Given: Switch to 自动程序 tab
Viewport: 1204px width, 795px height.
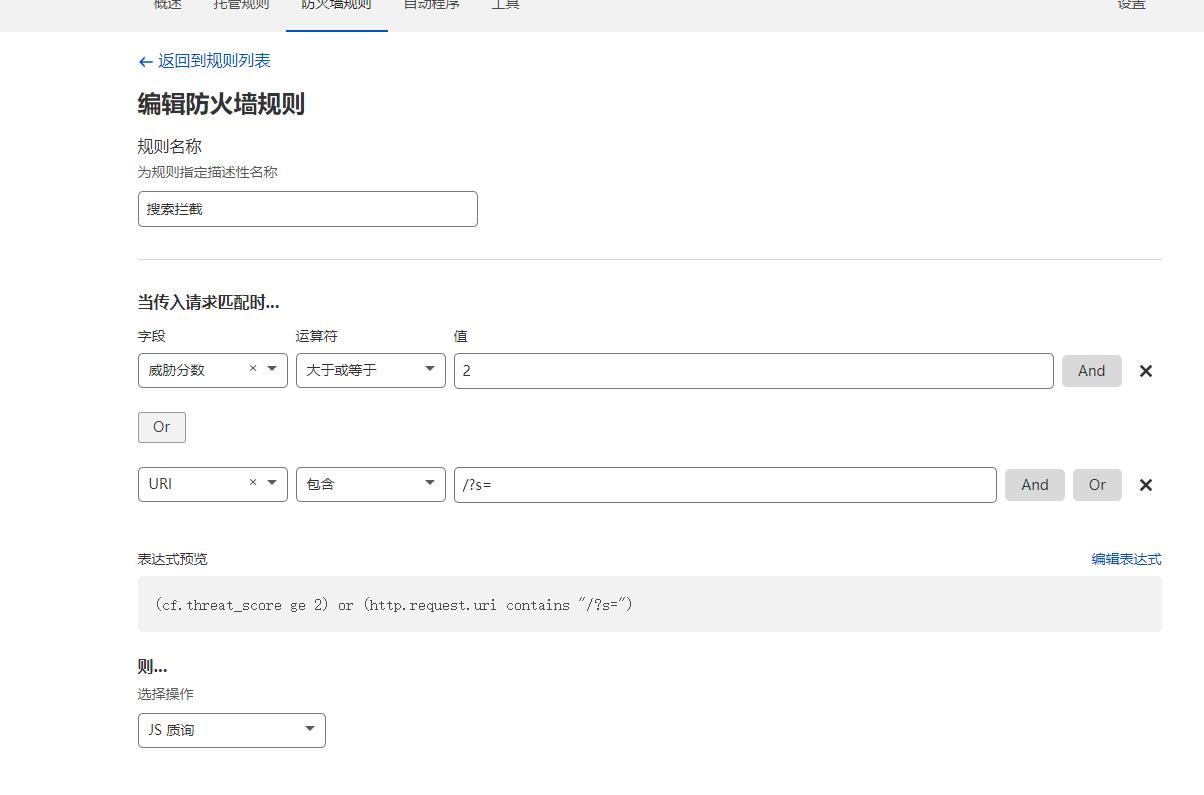Looking at the screenshot, I should tap(431, 5).
